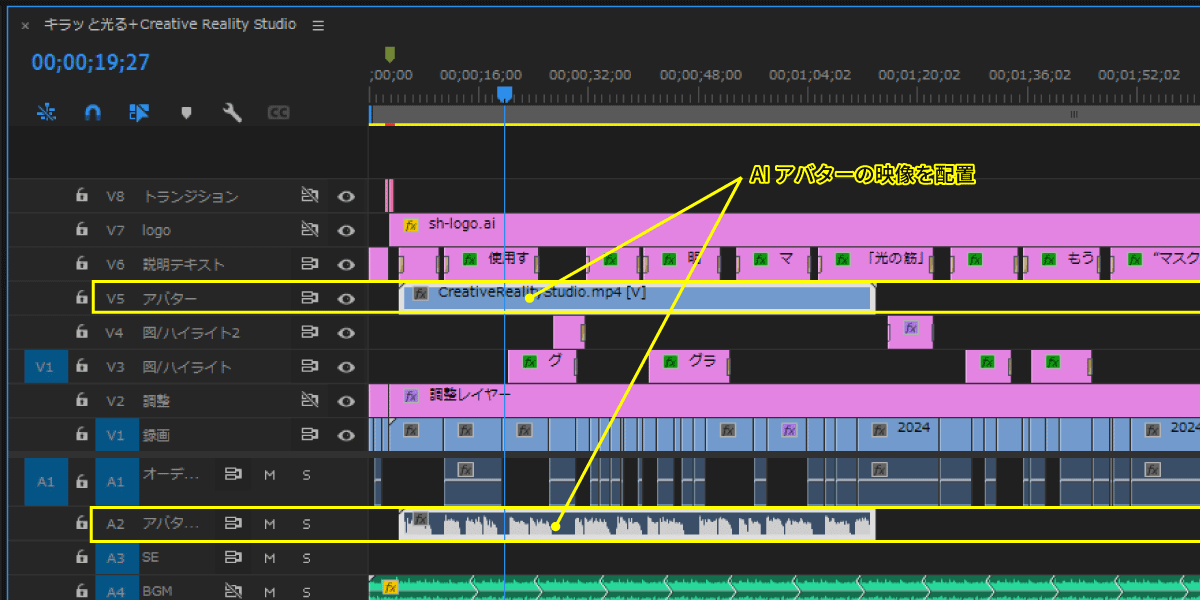Screen dimensions: 1200x600
Task: Toggle eye icon for V2 調整 track
Action: (346, 401)
